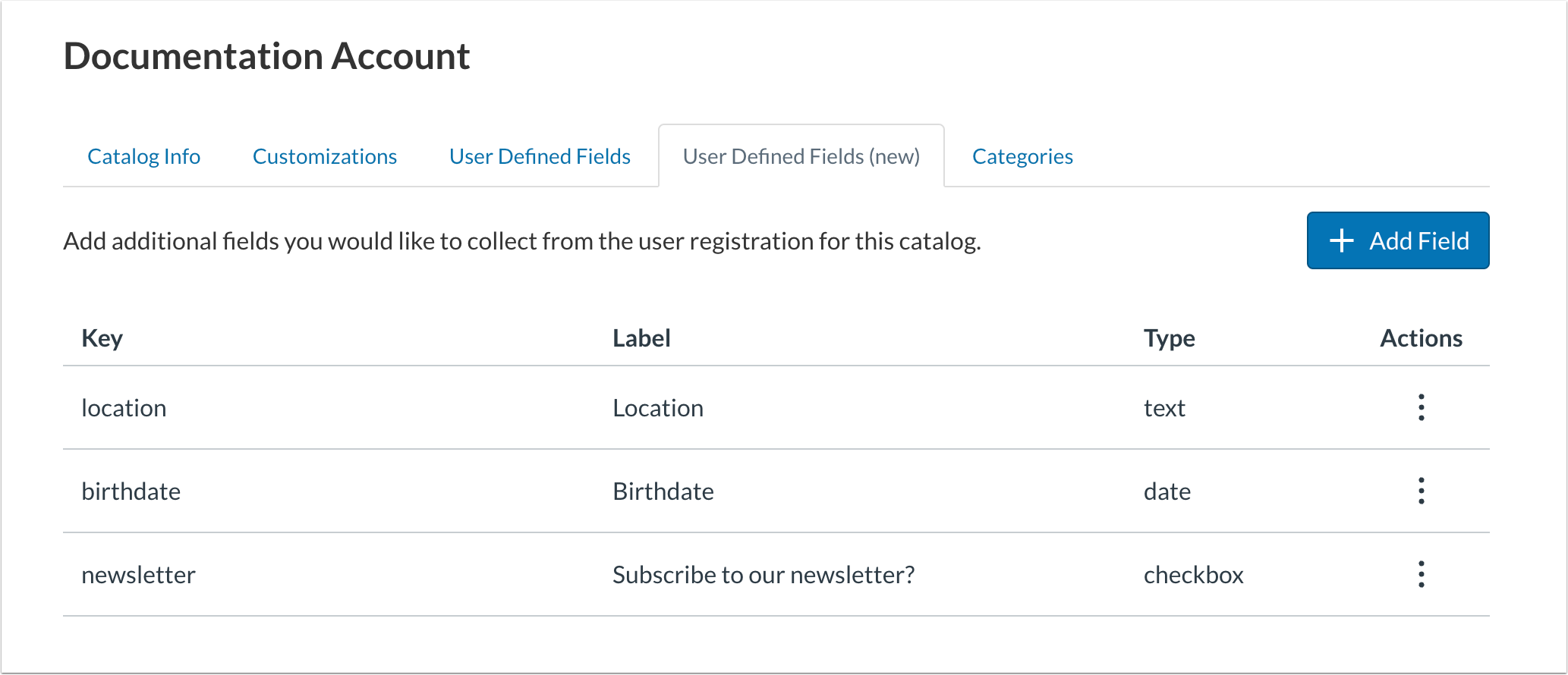
Task: Select the User Defined Fields (new) tab
Action: coord(801,156)
